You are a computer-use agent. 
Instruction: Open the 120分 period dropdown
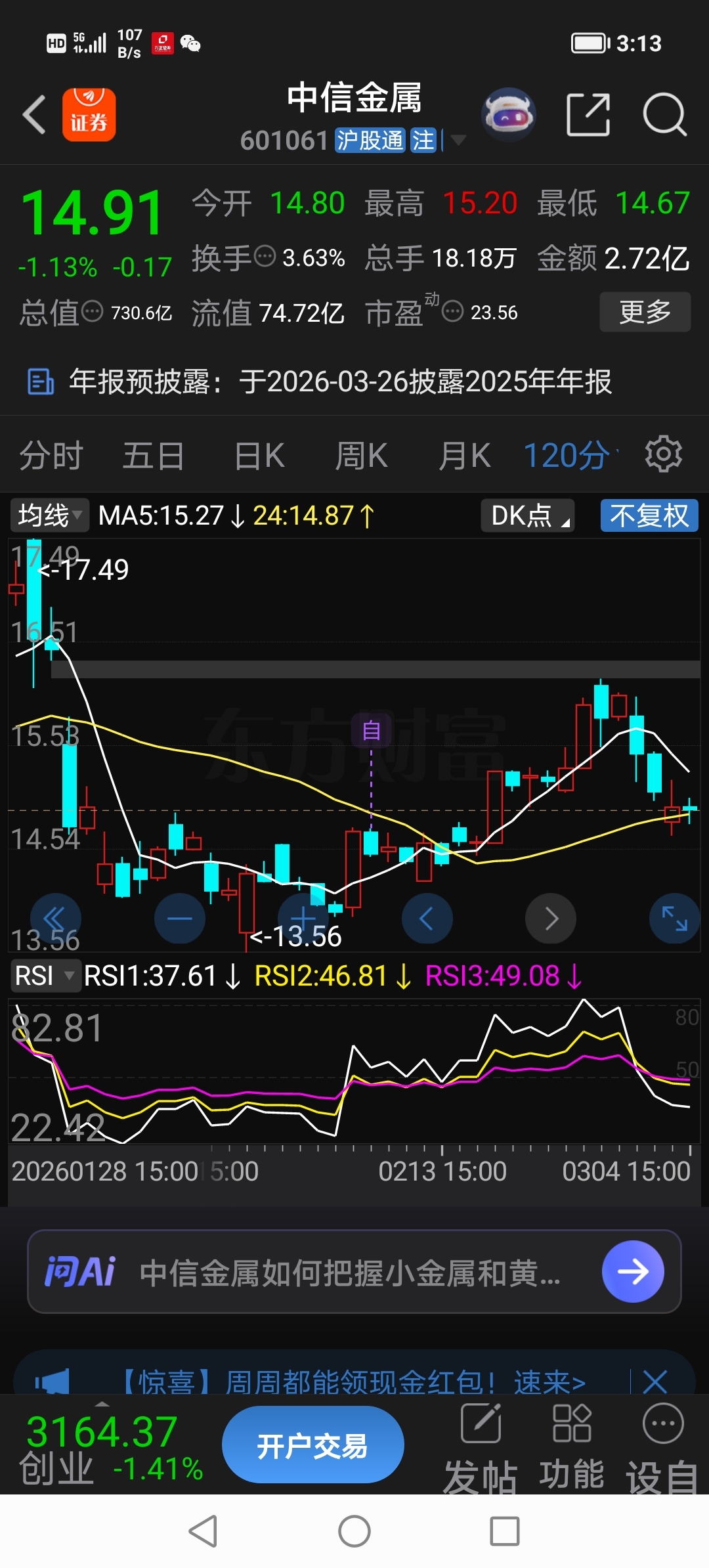[x=570, y=455]
